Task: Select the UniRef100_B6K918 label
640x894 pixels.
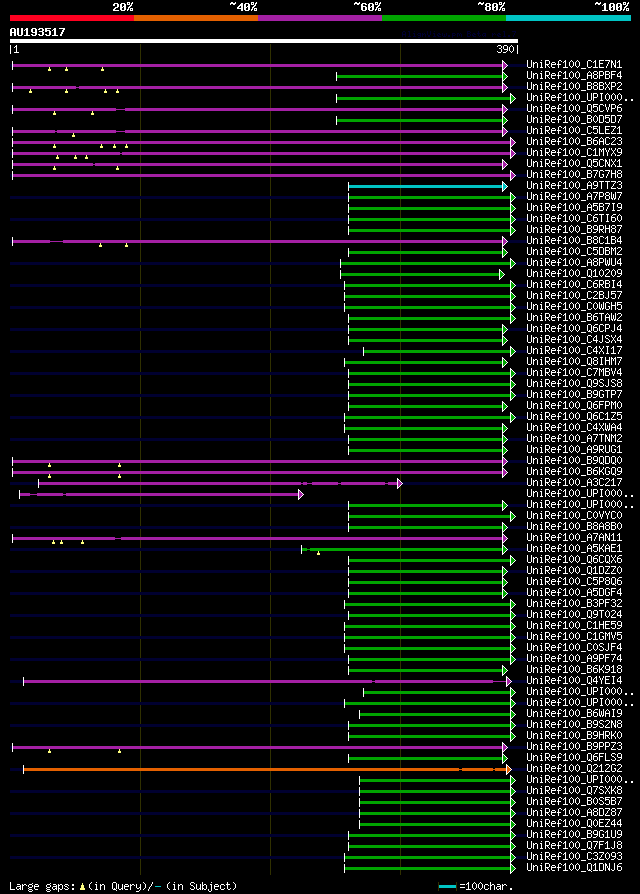Action: (574, 669)
